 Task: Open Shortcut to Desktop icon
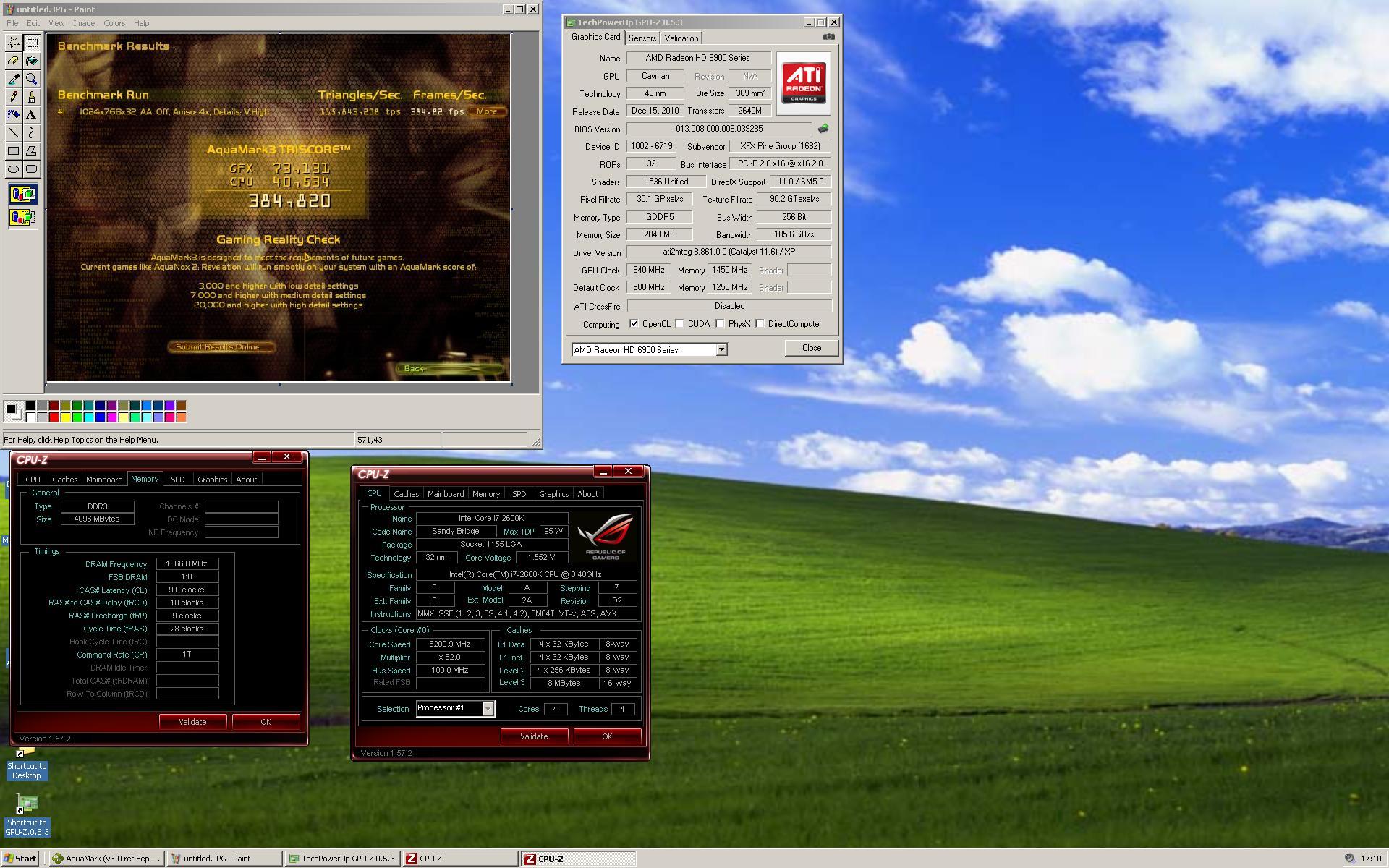[x=27, y=765]
